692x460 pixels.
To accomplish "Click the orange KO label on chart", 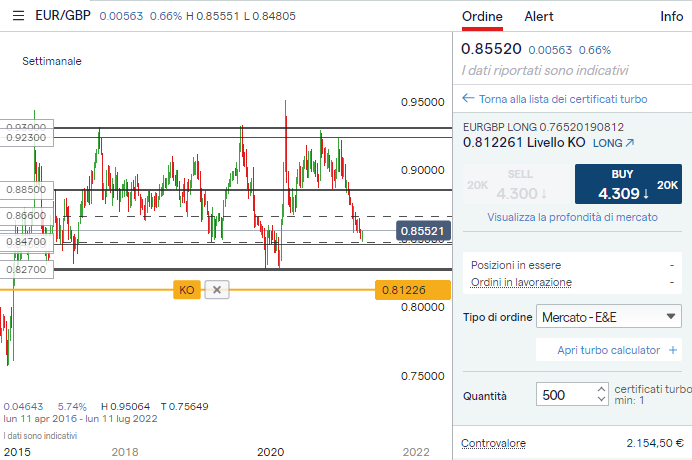I will [x=186, y=290].
